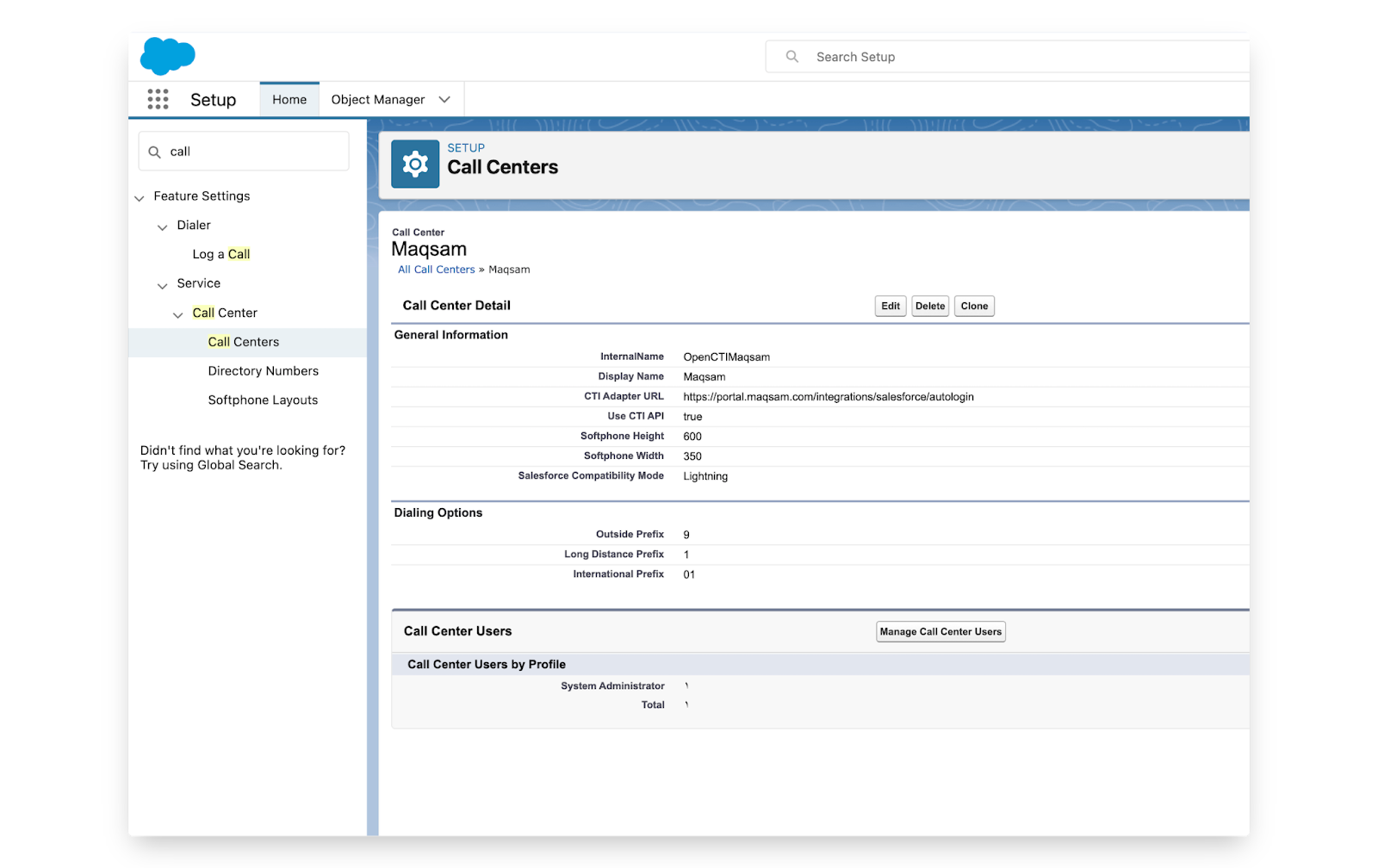Viewport: 1378px width, 868px height.
Task: Click the General Information section heading
Action: 451,335
